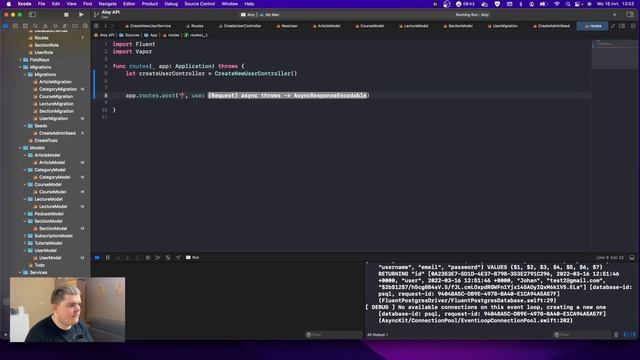Open the Find navigator
The width and height of the screenshot is (640, 360).
35,26
